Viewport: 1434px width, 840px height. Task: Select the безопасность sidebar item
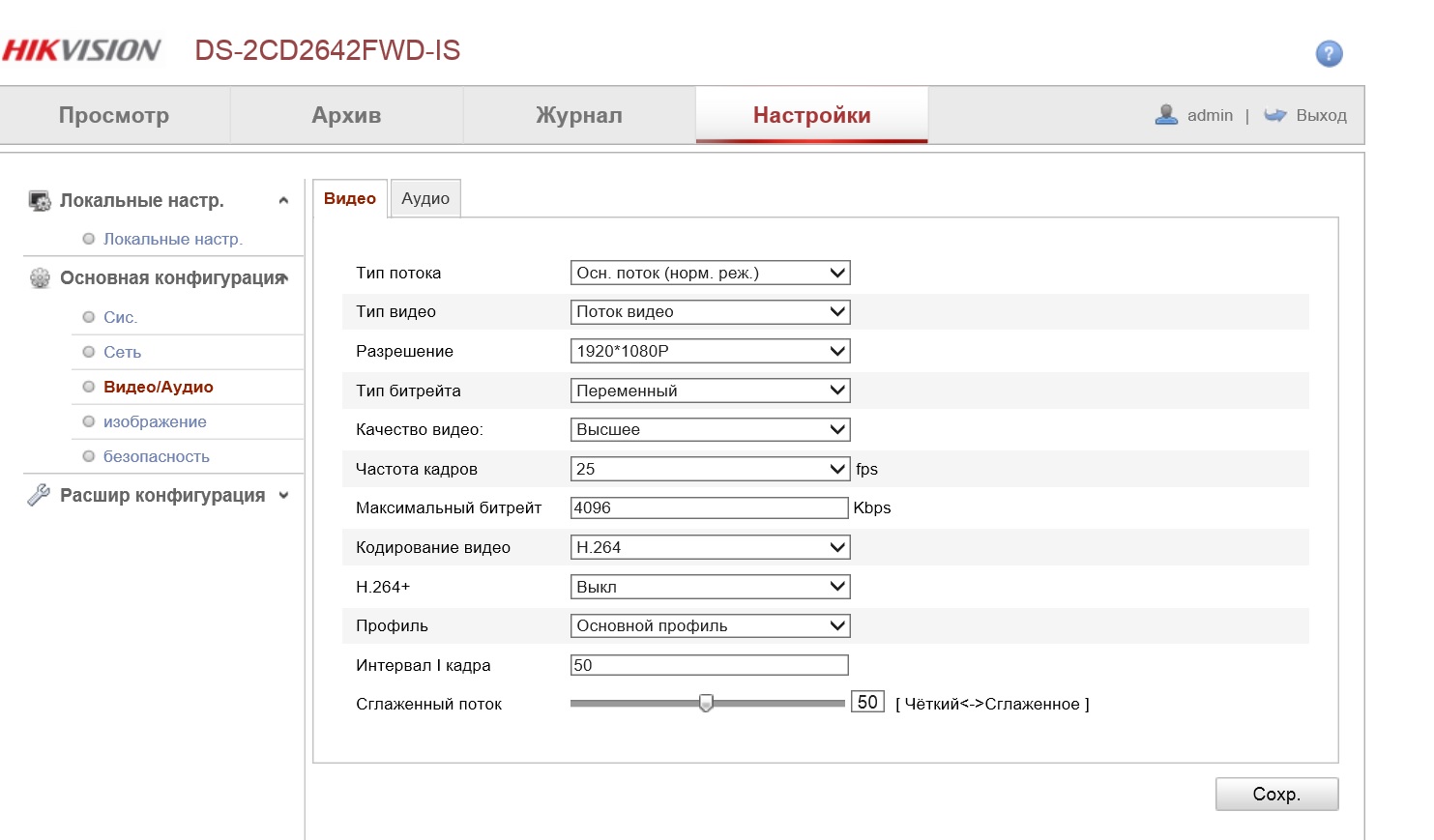point(156,456)
